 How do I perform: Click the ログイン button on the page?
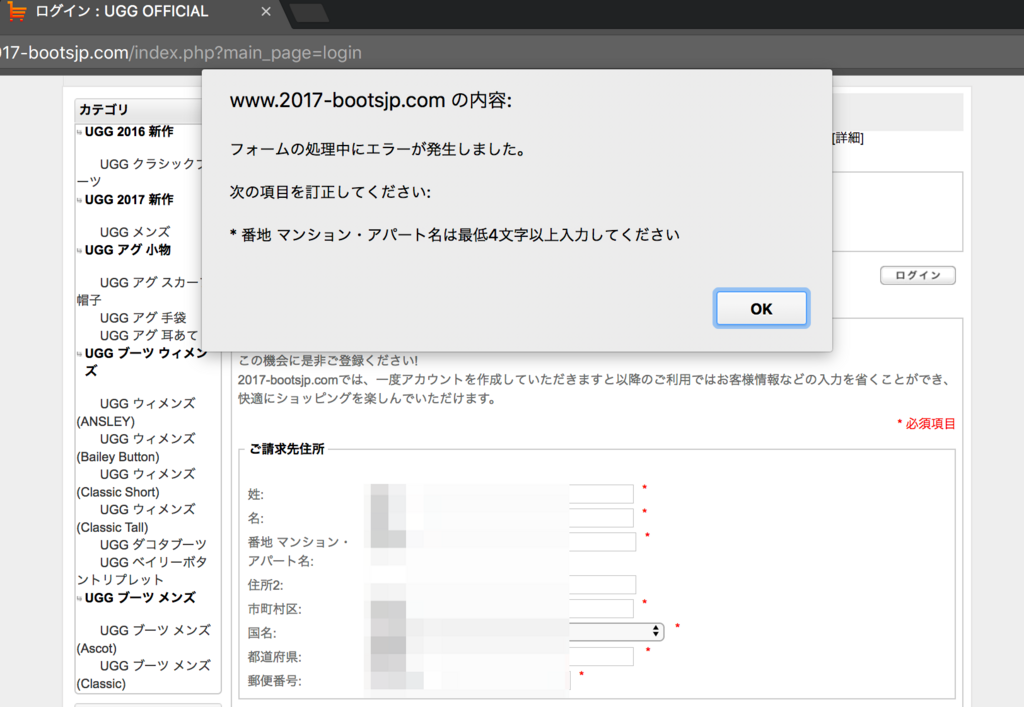918,275
